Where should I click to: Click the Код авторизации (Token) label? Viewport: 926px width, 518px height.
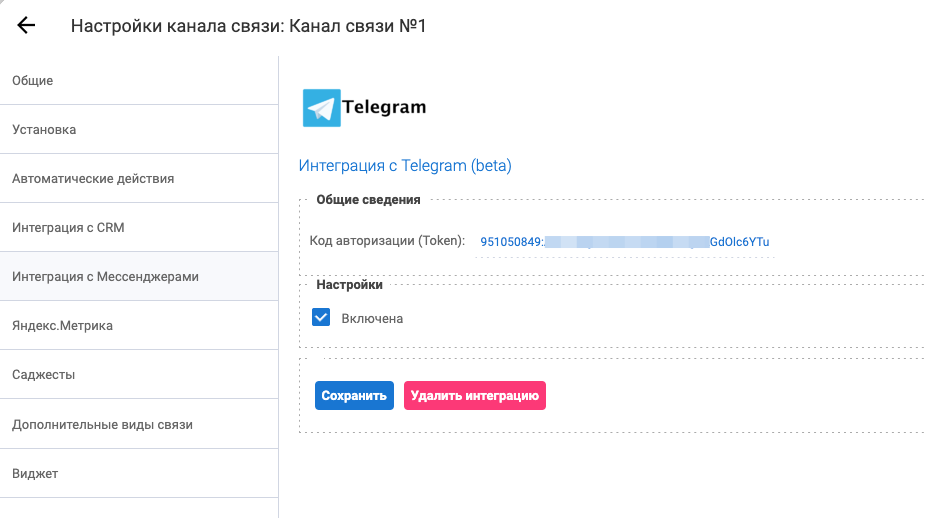[388, 241]
